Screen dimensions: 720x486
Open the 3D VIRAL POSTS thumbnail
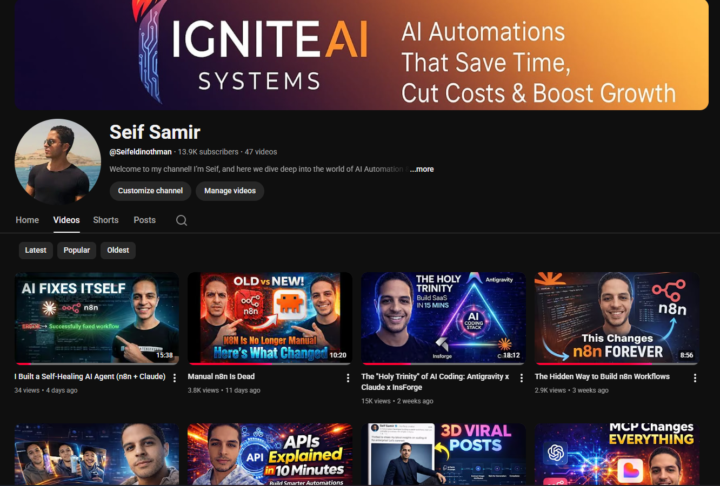click(443, 454)
